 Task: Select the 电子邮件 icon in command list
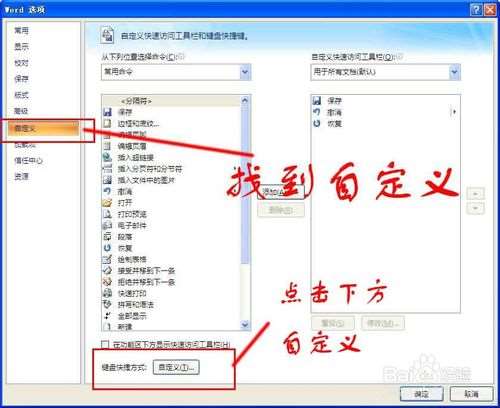107,225
